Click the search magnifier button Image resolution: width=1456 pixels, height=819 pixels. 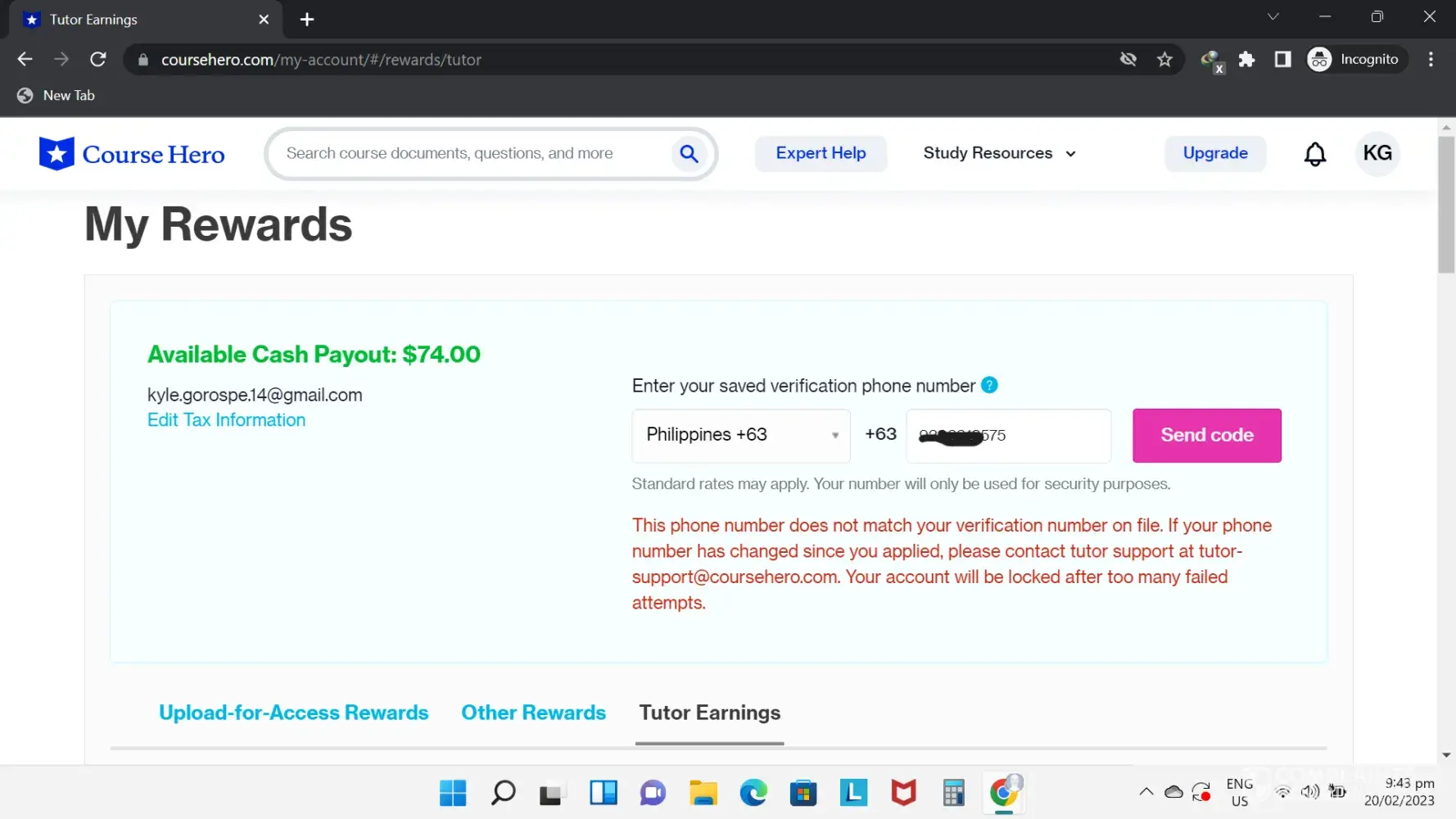point(689,153)
